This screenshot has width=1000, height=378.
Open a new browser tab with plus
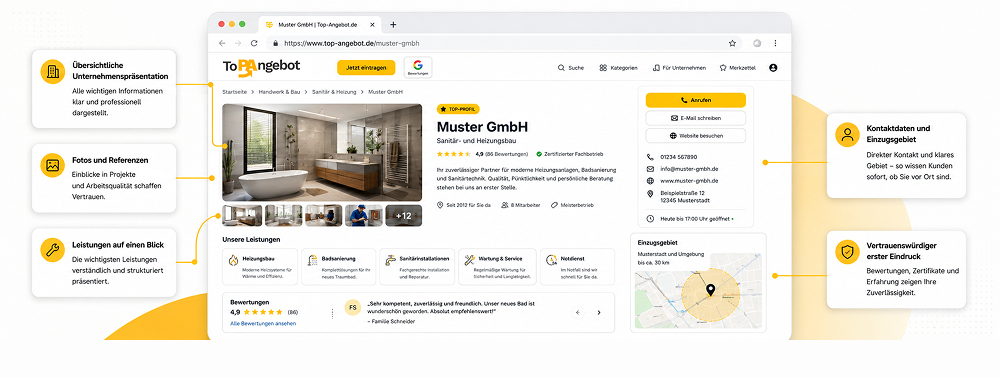tap(393, 25)
